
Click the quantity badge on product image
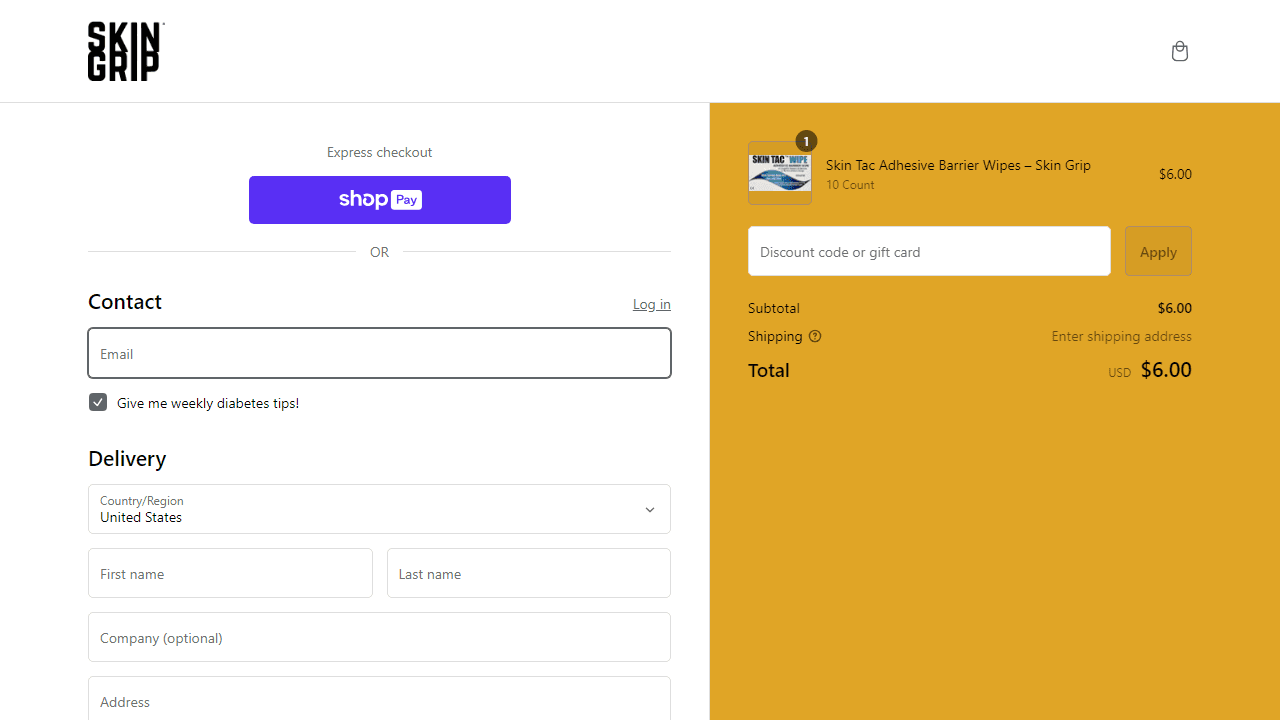(x=806, y=141)
